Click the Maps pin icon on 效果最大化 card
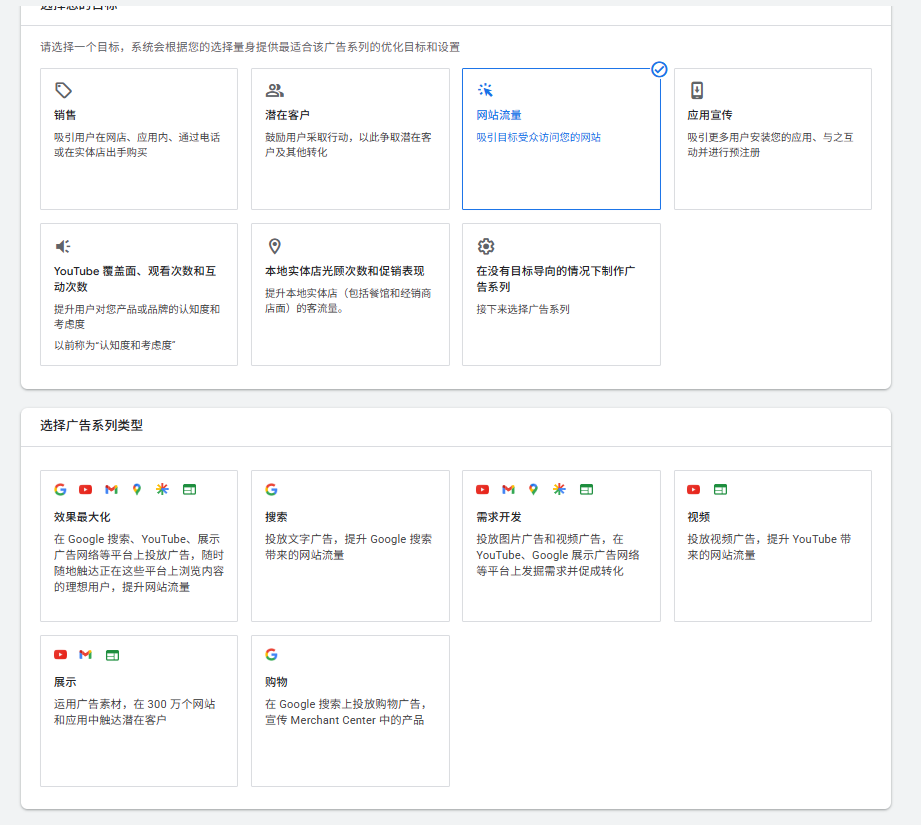The width and height of the screenshot is (921, 825). tap(137, 489)
